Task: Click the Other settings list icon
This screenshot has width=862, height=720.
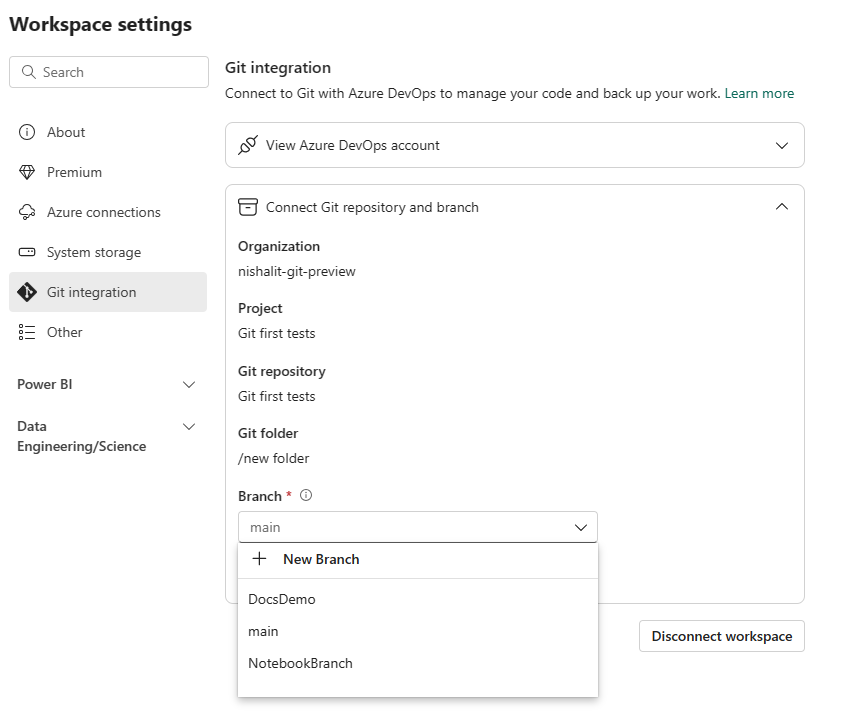Action: pos(27,332)
